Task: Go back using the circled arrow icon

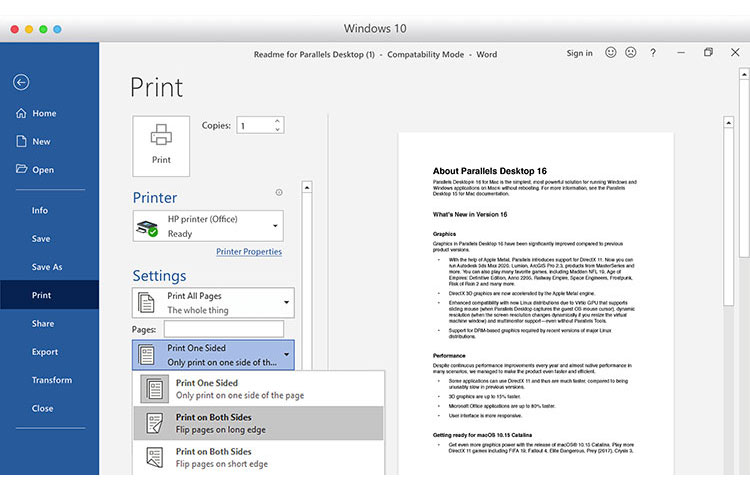Action: point(21,82)
